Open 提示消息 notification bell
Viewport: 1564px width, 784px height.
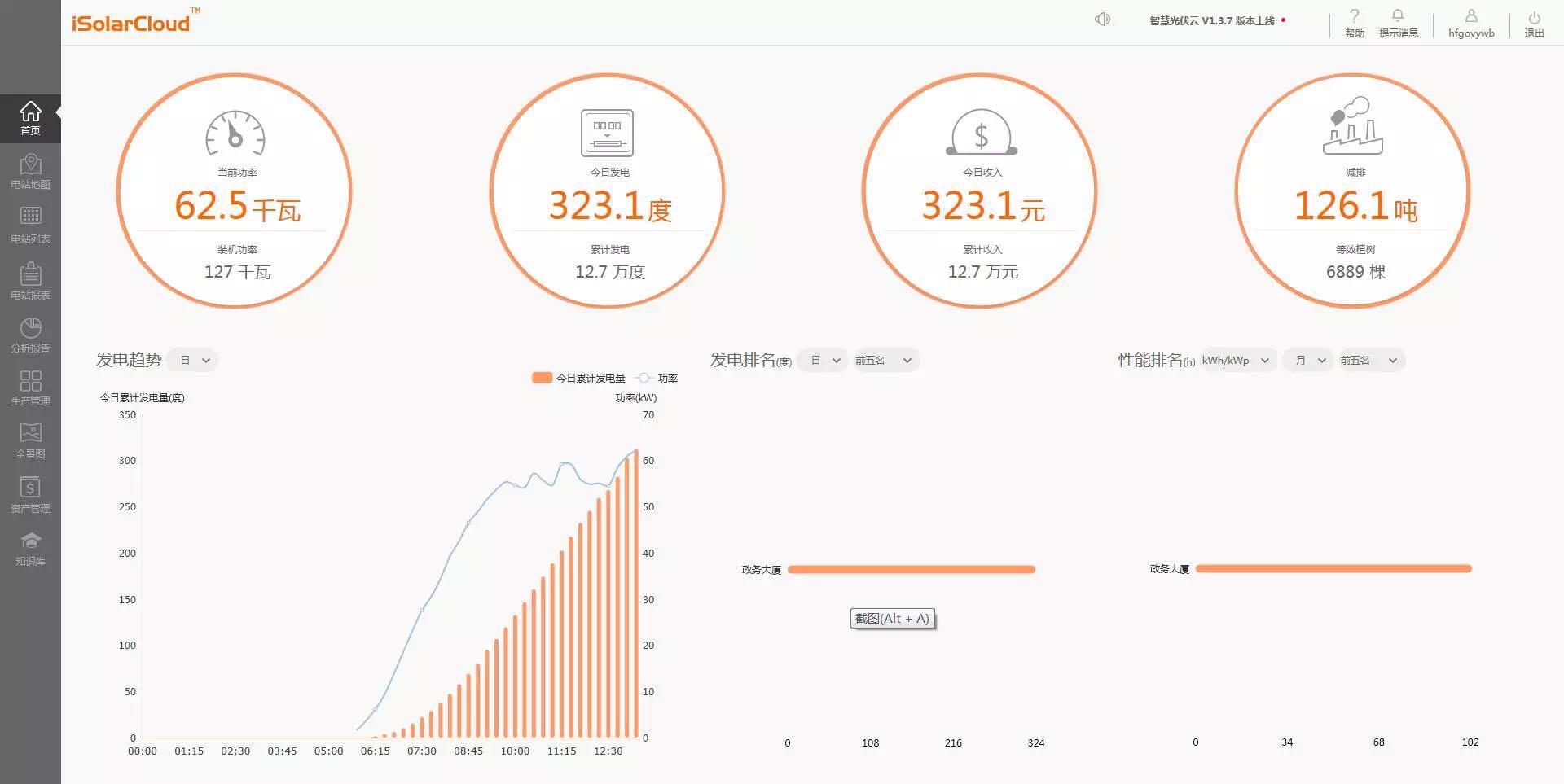[1398, 23]
